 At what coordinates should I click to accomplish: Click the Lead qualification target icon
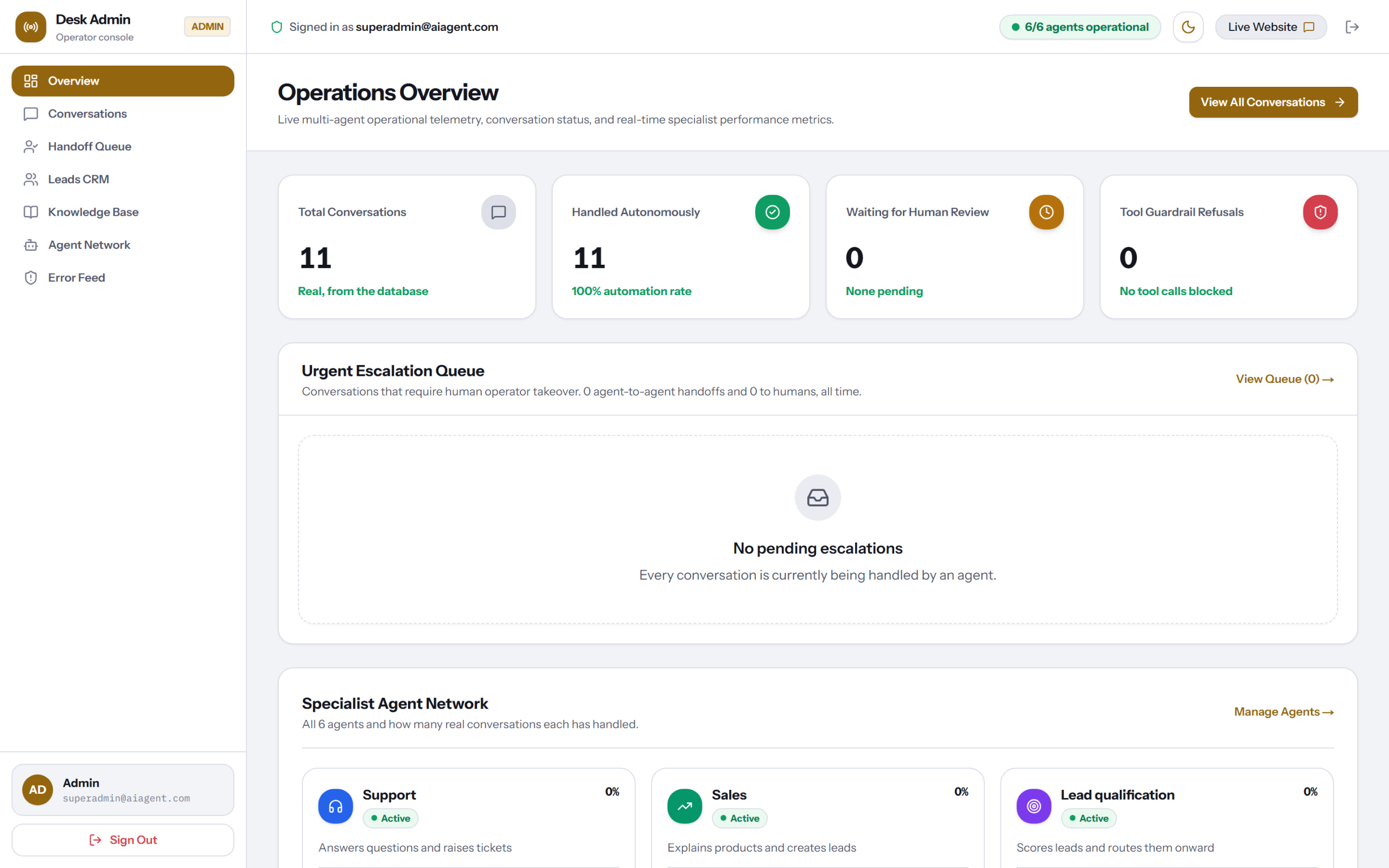pyautogui.click(x=1034, y=807)
